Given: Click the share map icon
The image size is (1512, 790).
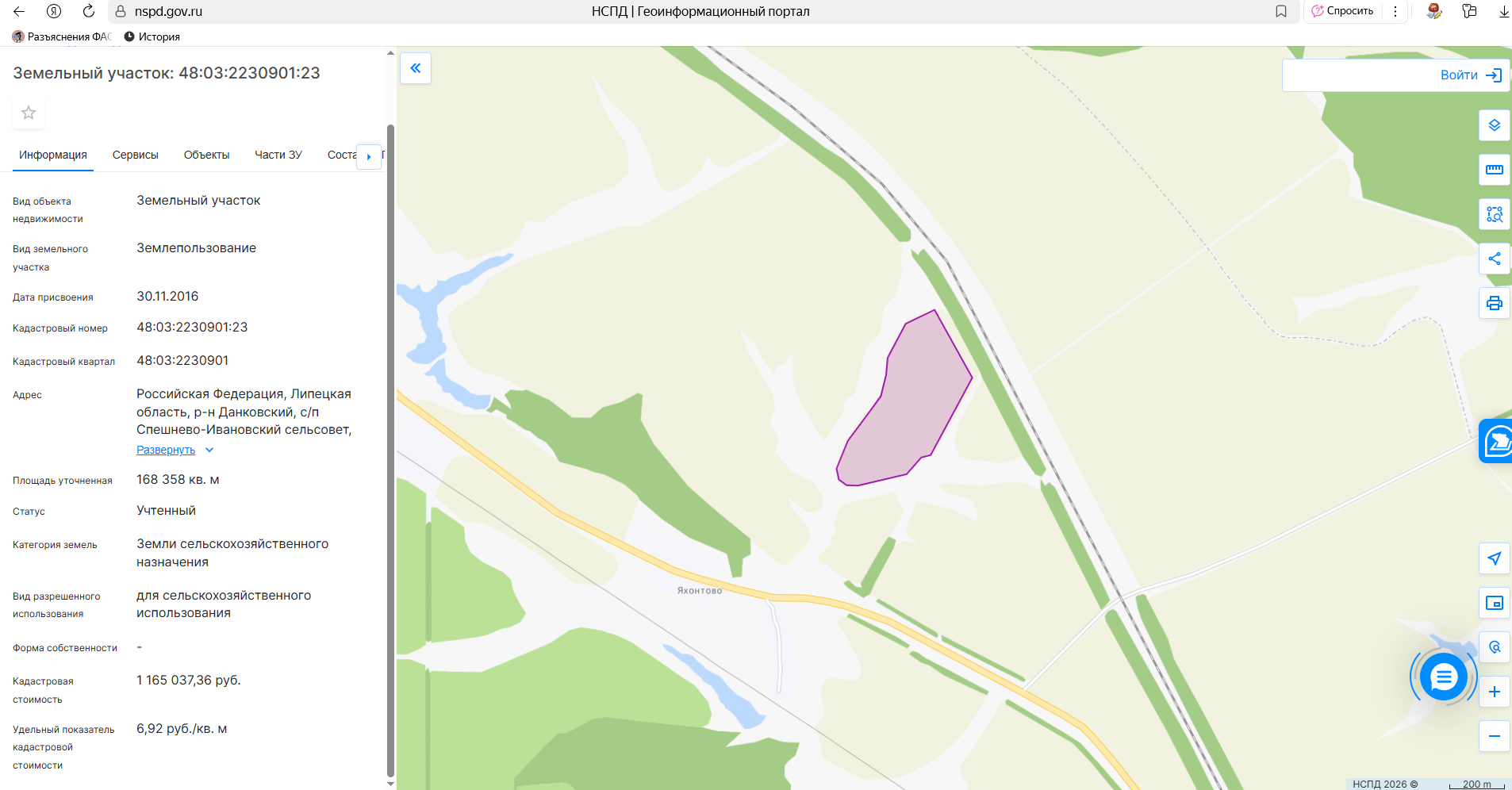Looking at the screenshot, I should coord(1494,259).
